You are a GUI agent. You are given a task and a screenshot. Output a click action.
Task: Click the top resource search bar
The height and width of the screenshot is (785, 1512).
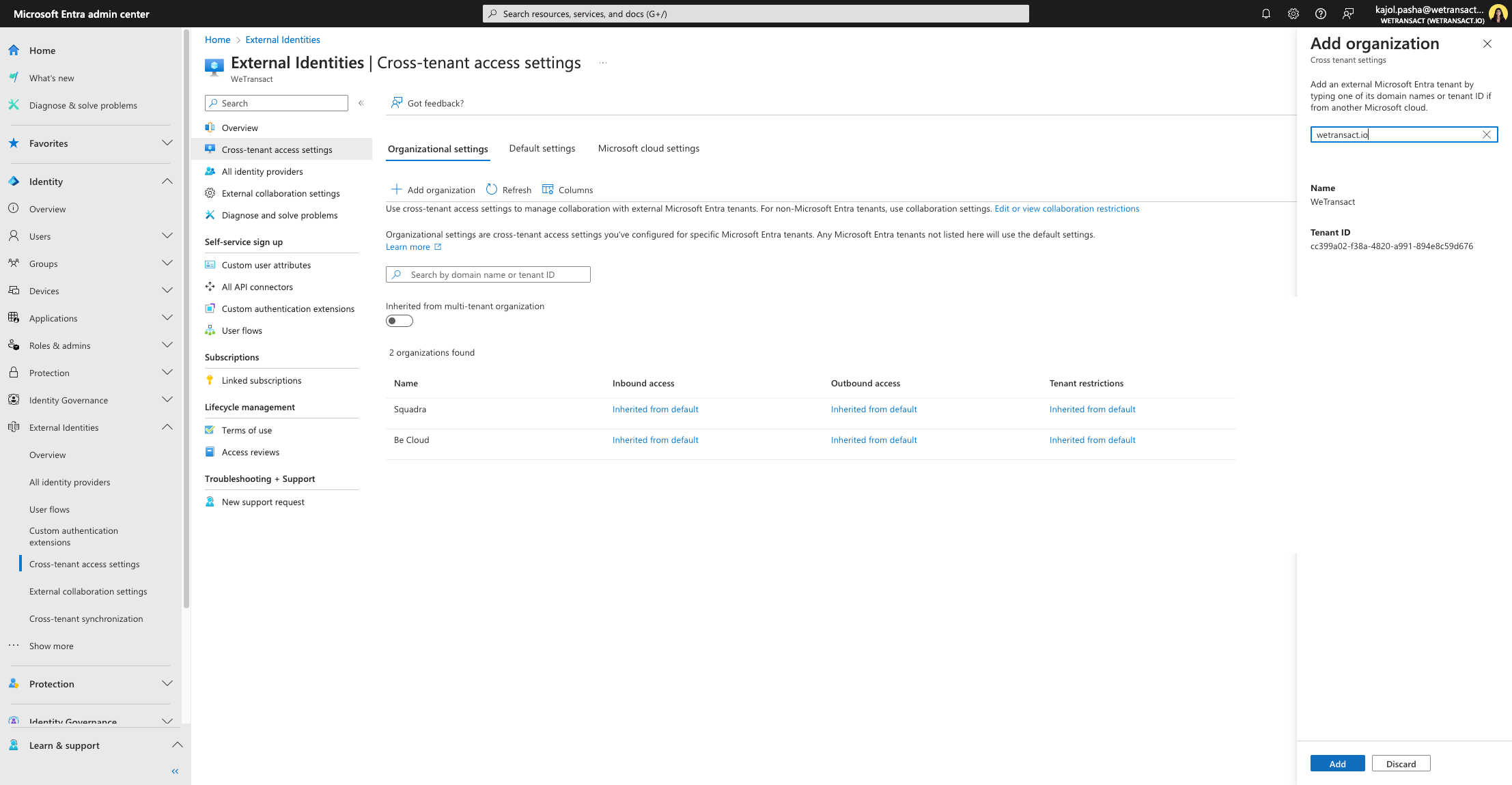point(756,14)
